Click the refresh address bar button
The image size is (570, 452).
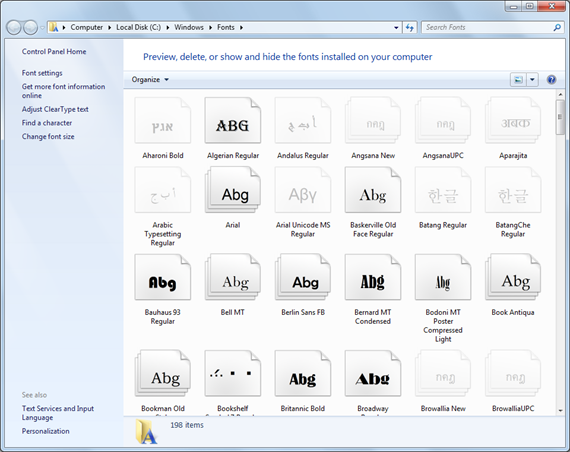(x=409, y=27)
